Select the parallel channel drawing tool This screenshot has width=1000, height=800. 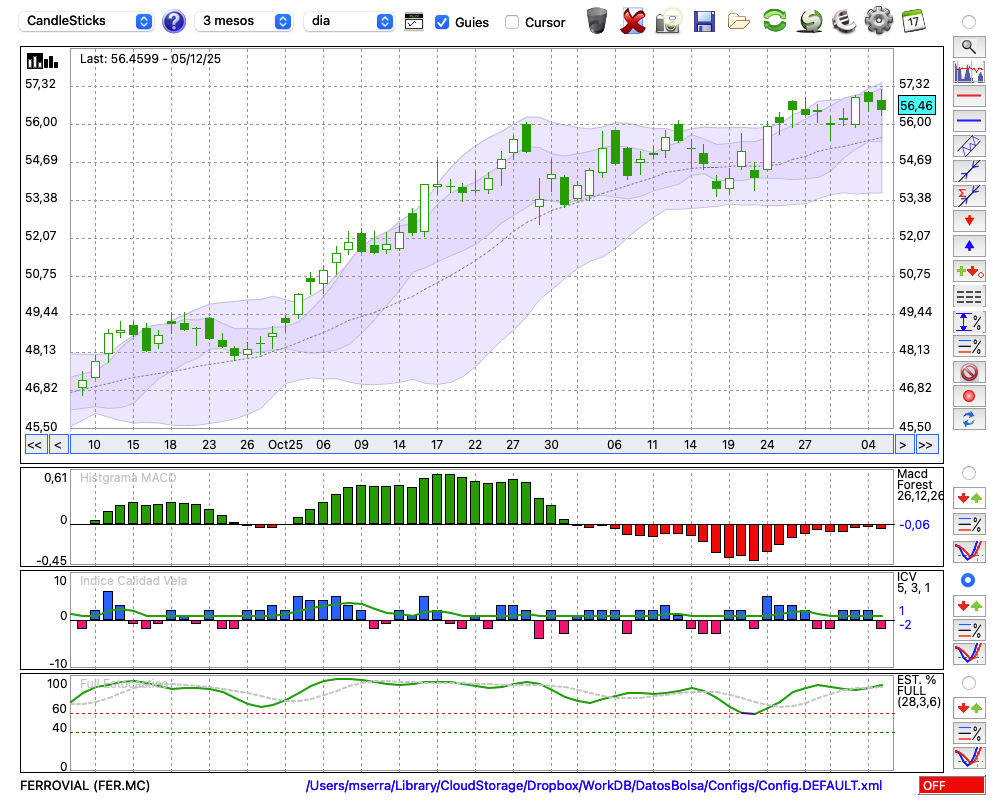tap(969, 146)
